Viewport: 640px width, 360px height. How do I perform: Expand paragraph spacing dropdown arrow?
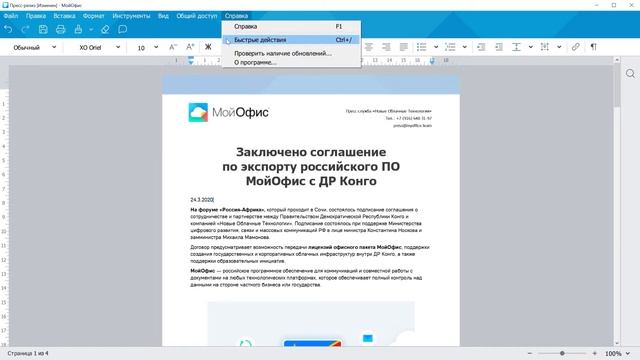click(x=559, y=47)
